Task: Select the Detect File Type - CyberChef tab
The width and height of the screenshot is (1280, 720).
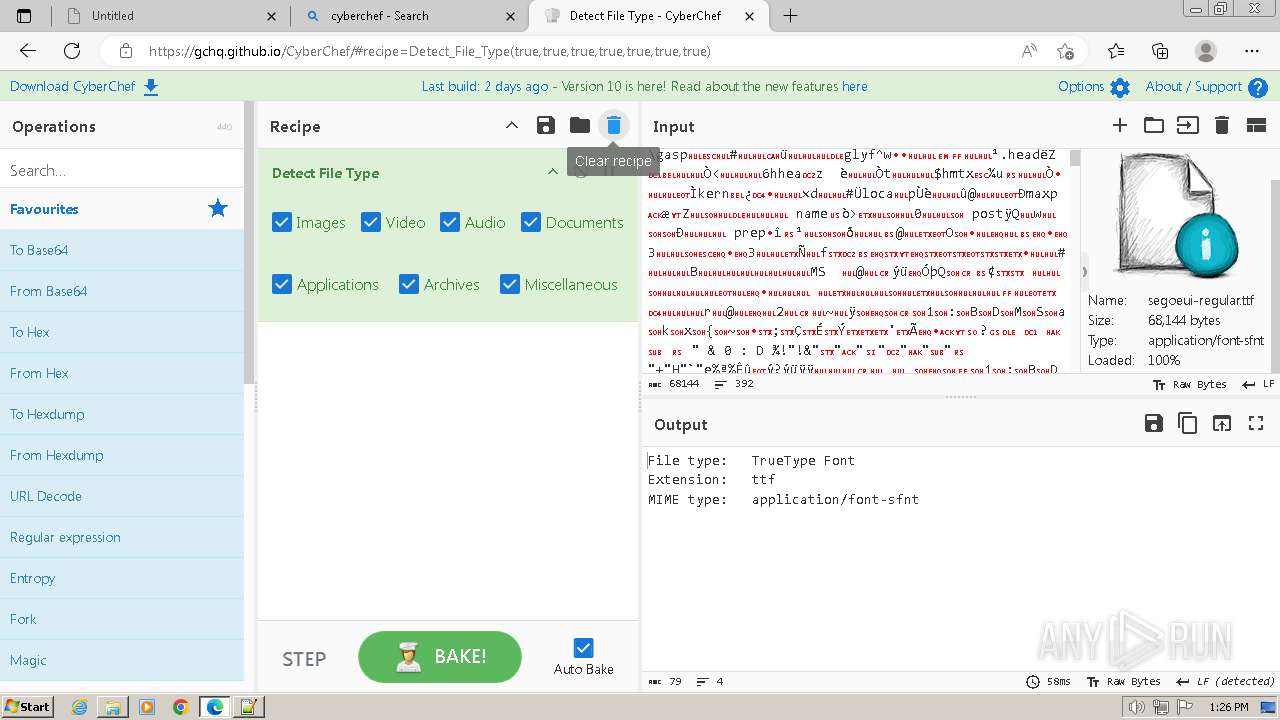Action: pos(648,16)
